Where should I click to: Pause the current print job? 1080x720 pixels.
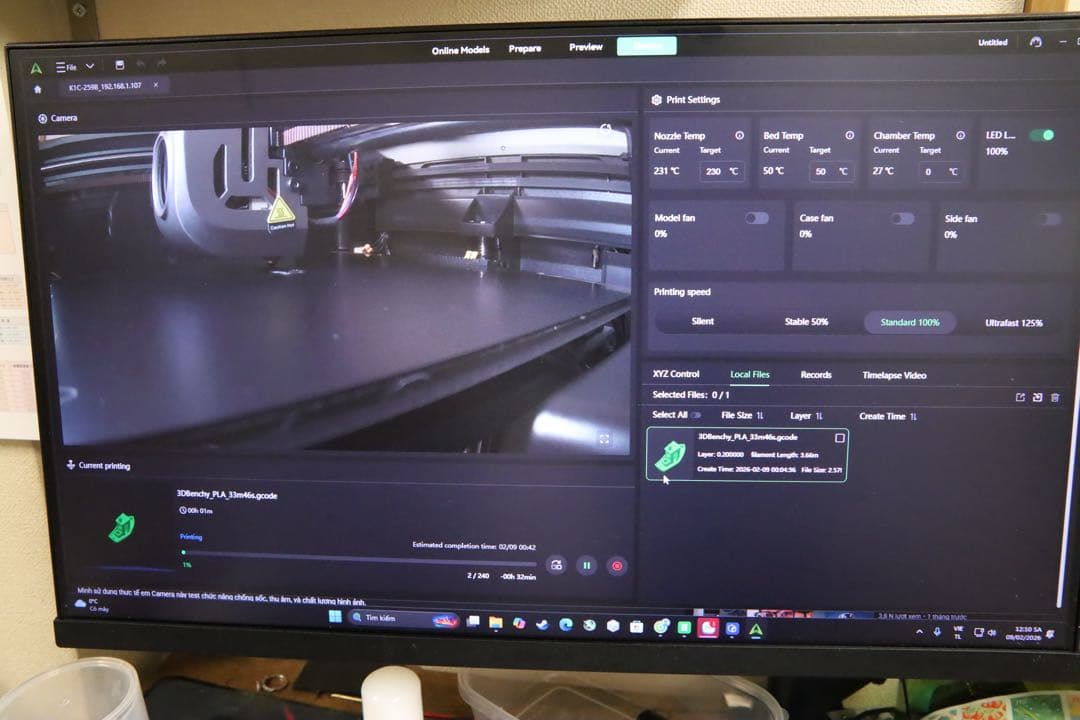[587, 565]
